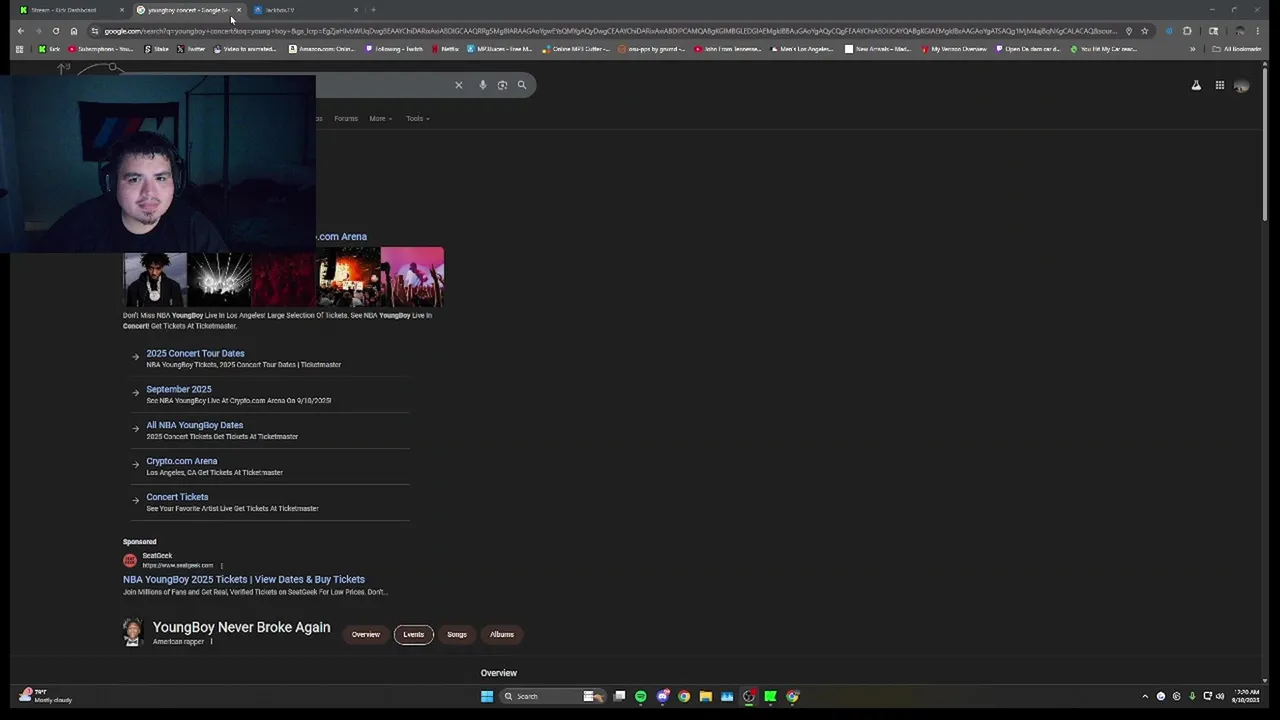Image resolution: width=1280 pixels, height=720 pixels.
Task: Open the Following Twitch bookmark
Action: tap(396, 49)
